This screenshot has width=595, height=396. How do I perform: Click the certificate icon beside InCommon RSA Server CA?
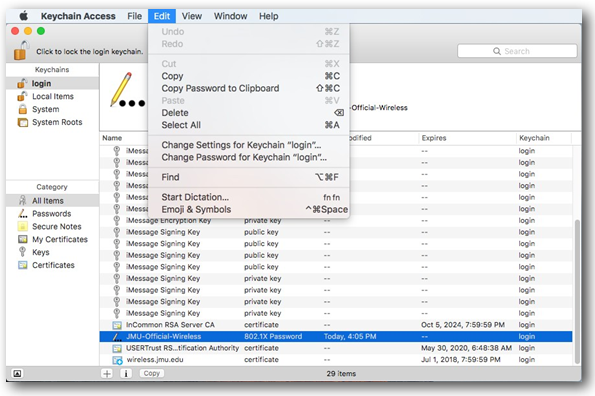click(117, 325)
